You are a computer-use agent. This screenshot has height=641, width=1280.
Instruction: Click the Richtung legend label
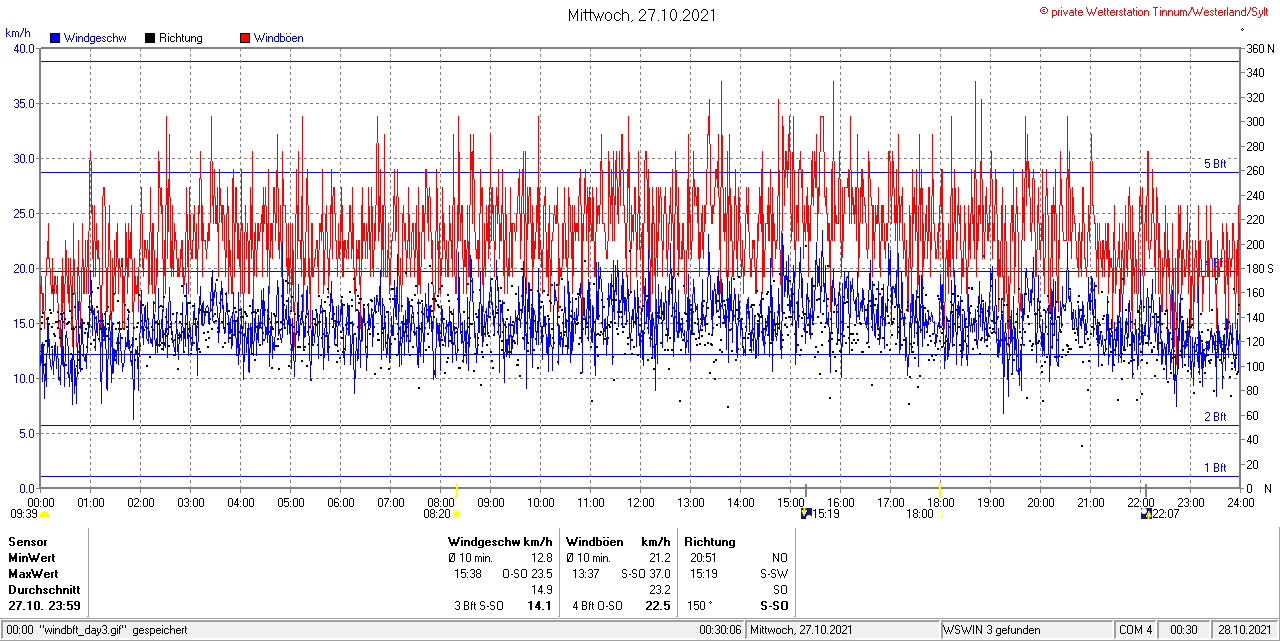click(181, 38)
